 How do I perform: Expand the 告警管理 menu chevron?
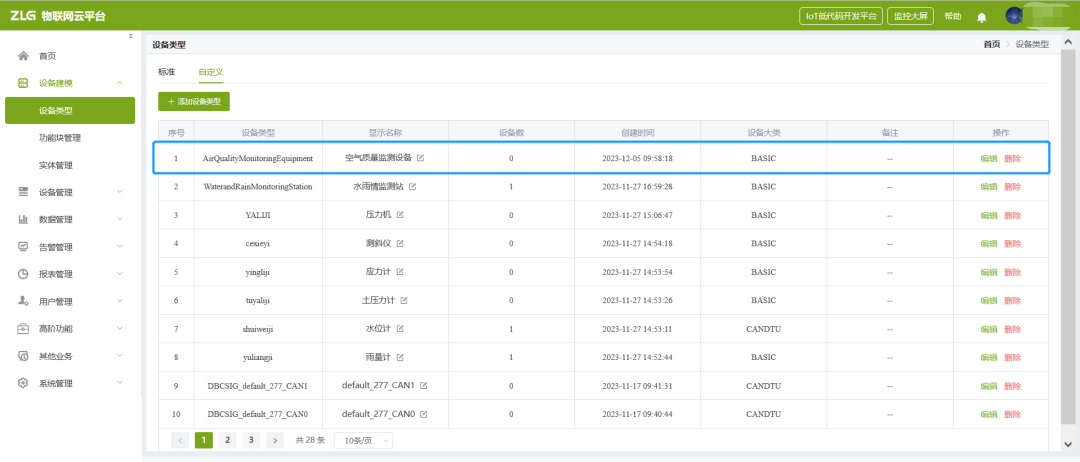[x=120, y=246]
